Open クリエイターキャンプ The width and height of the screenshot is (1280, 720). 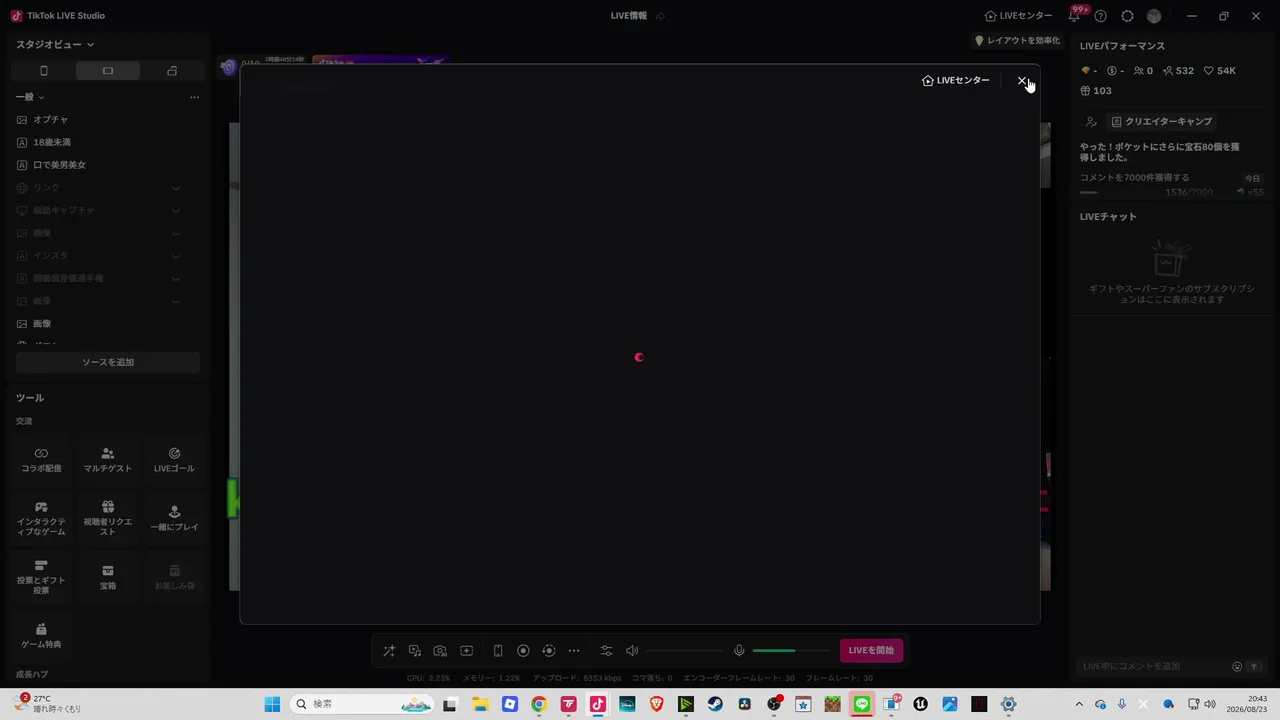click(1162, 122)
